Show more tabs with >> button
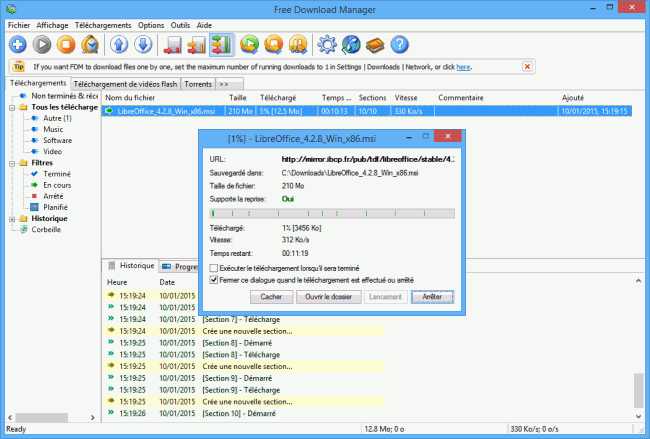This screenshot has height=439, width=650. click(229, 84)
